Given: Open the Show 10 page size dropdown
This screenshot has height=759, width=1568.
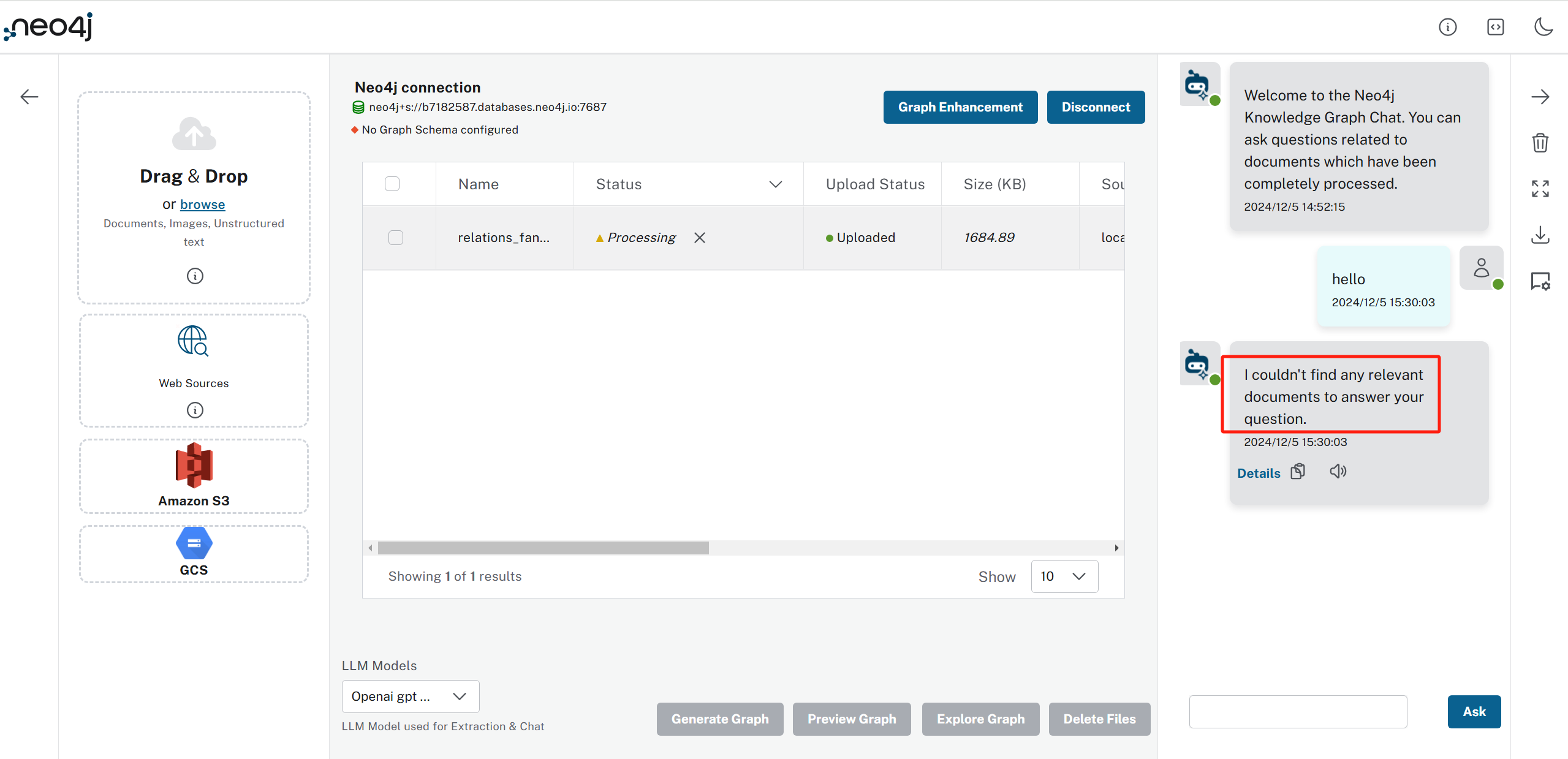Looking at the screenshot, I should (x=1064, y=576).
